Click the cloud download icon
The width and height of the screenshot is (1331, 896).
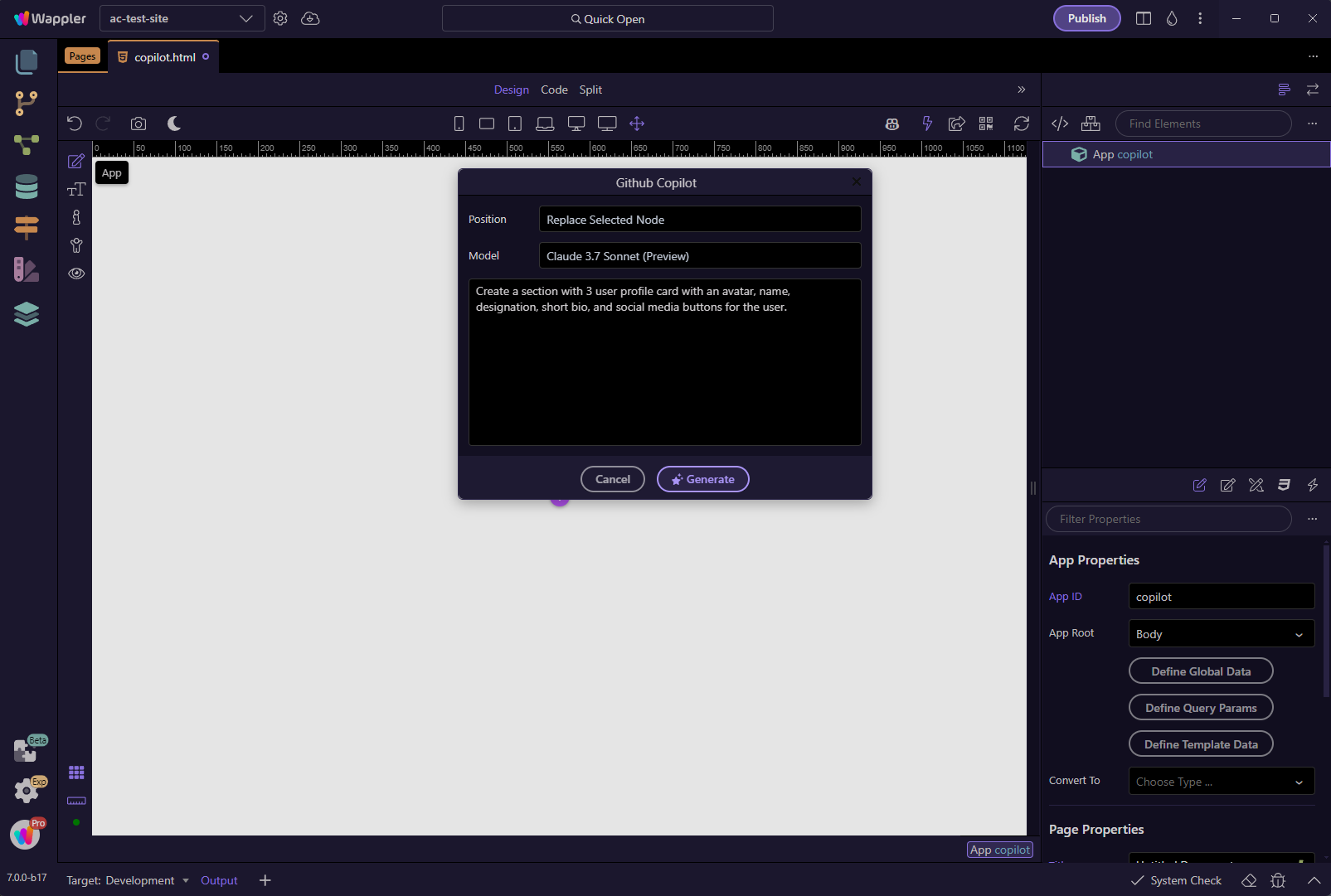point(310,18)
